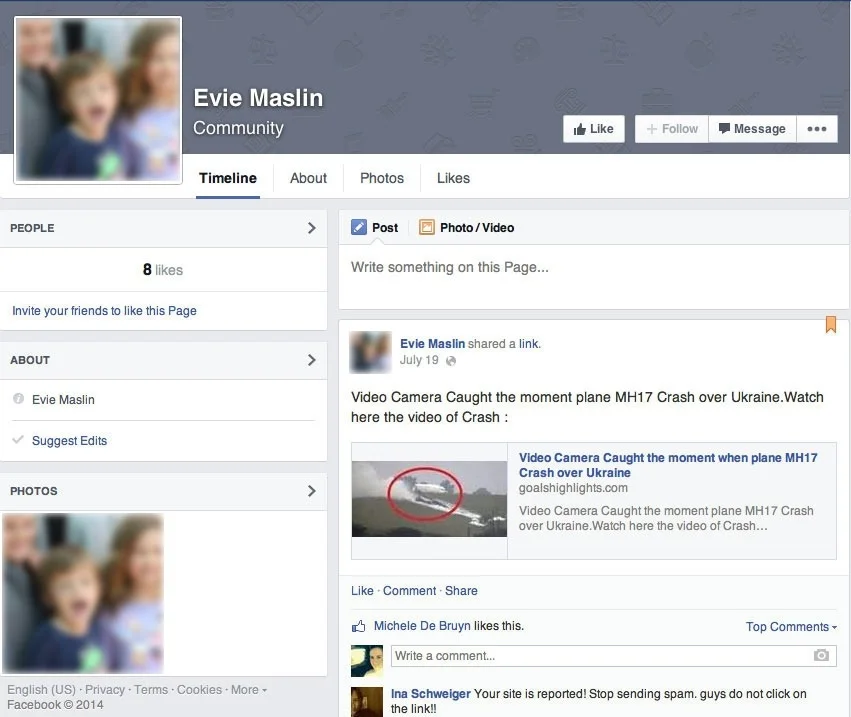Click the info icon next to Evie Maslin

coord(18,399)
